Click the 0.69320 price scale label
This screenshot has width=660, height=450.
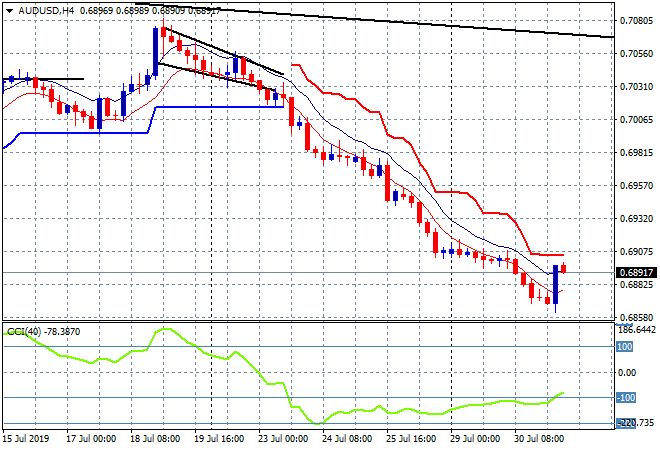click(636, 218)
